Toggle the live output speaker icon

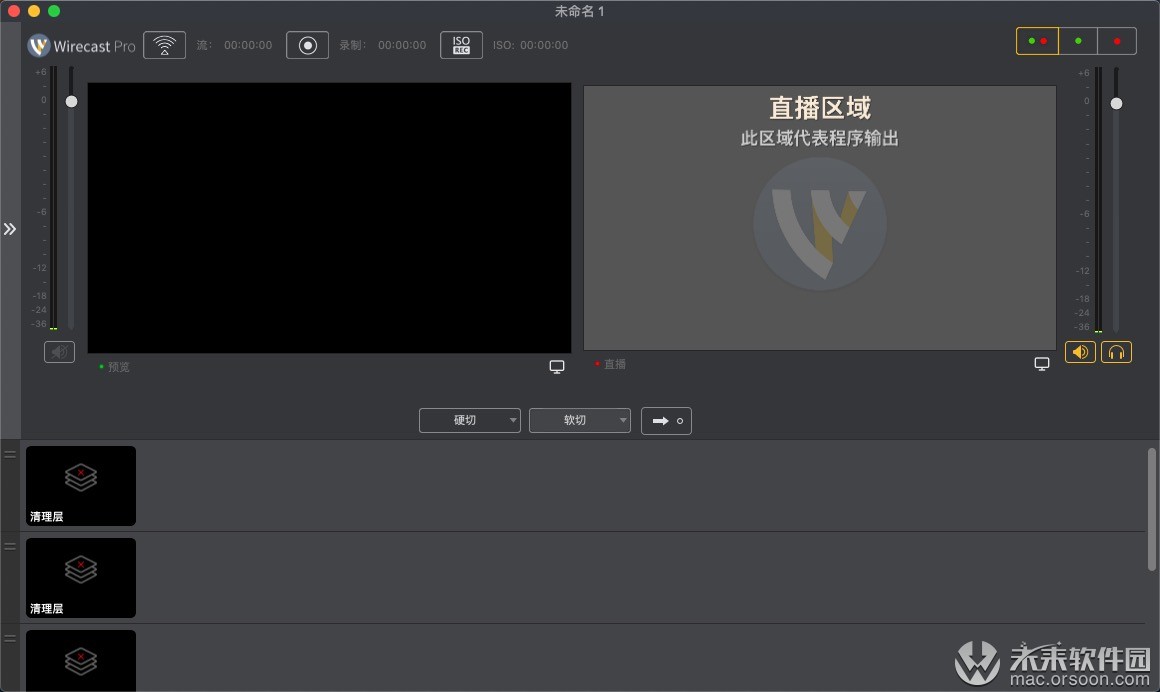(x=1080, y=352)
